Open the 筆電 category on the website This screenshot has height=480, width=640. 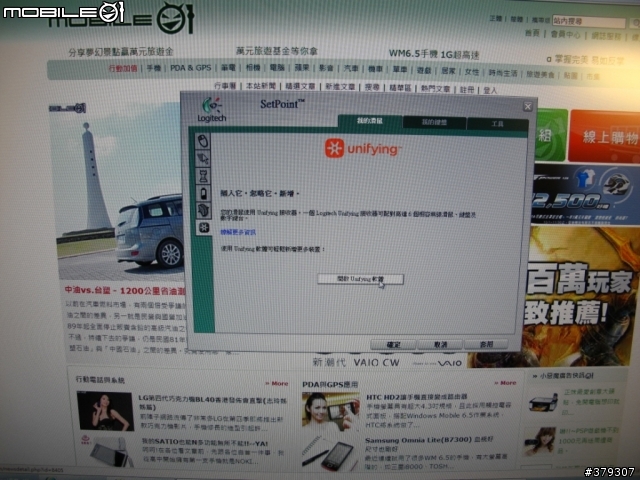click(228, 68)
